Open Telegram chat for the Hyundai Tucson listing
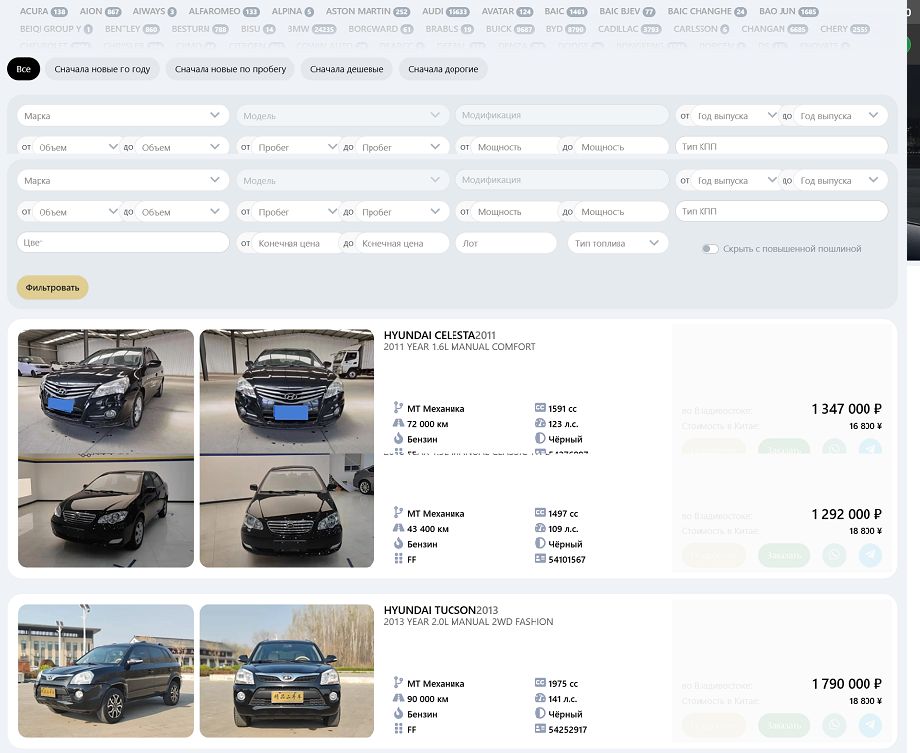 (870, 725)
